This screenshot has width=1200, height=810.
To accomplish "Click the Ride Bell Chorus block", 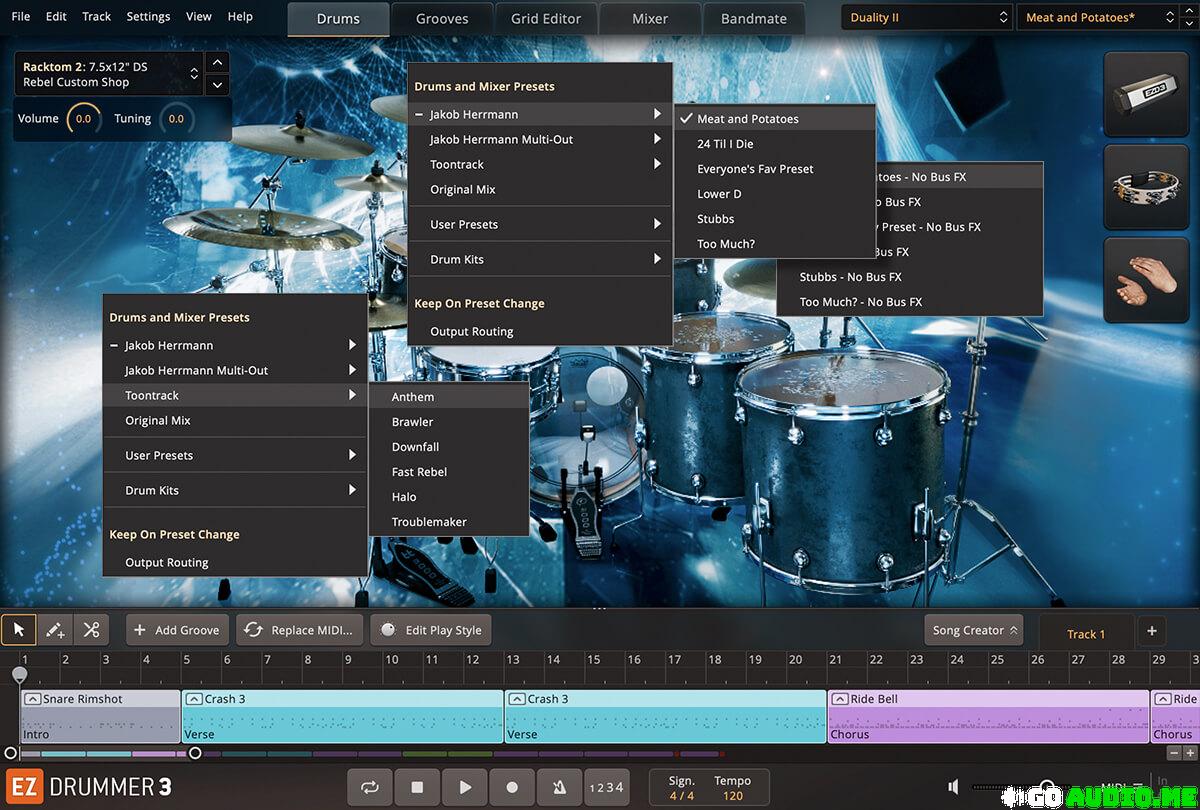I will [988, 716].
